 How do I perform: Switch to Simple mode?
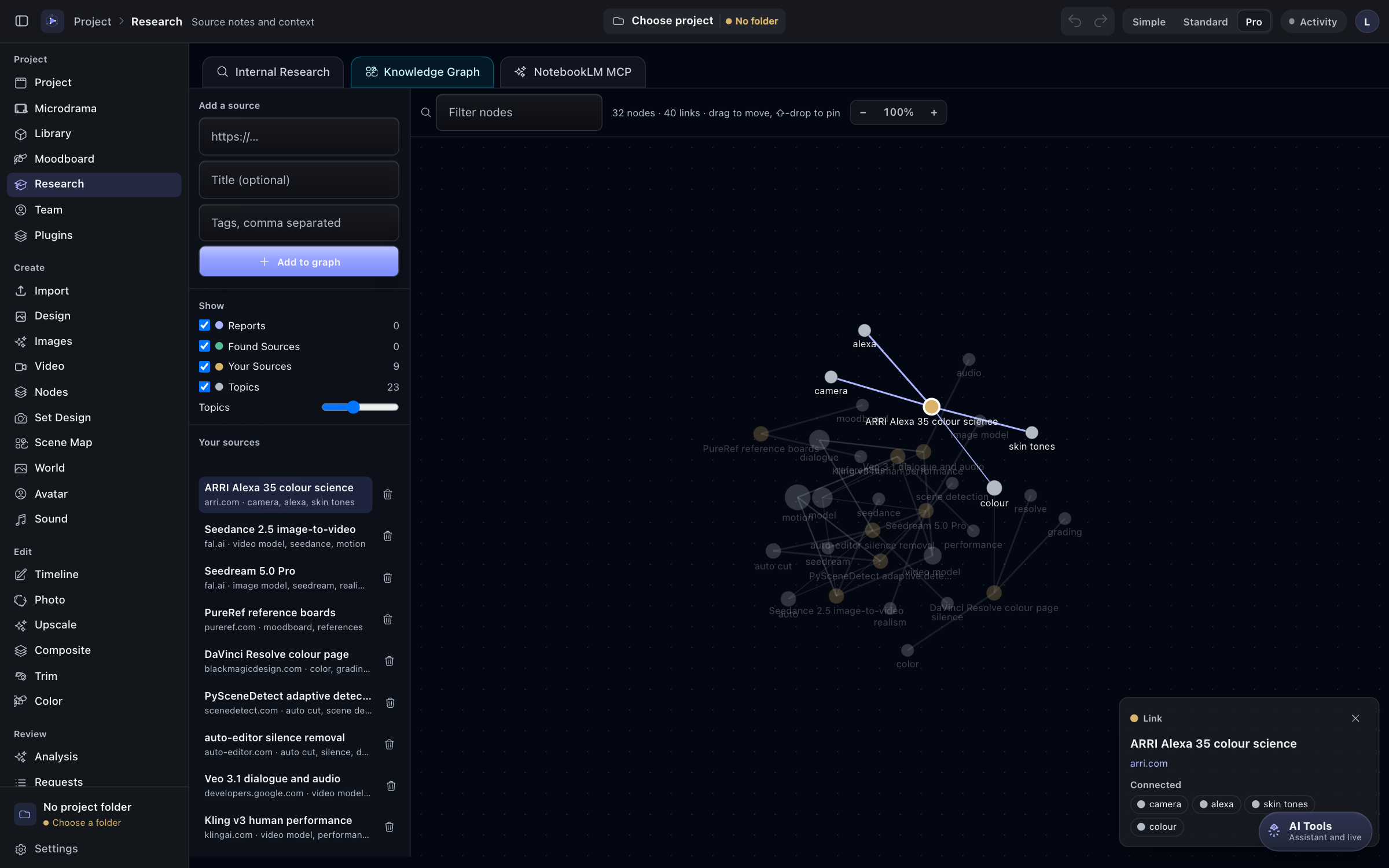click(x=1149, y=21)
